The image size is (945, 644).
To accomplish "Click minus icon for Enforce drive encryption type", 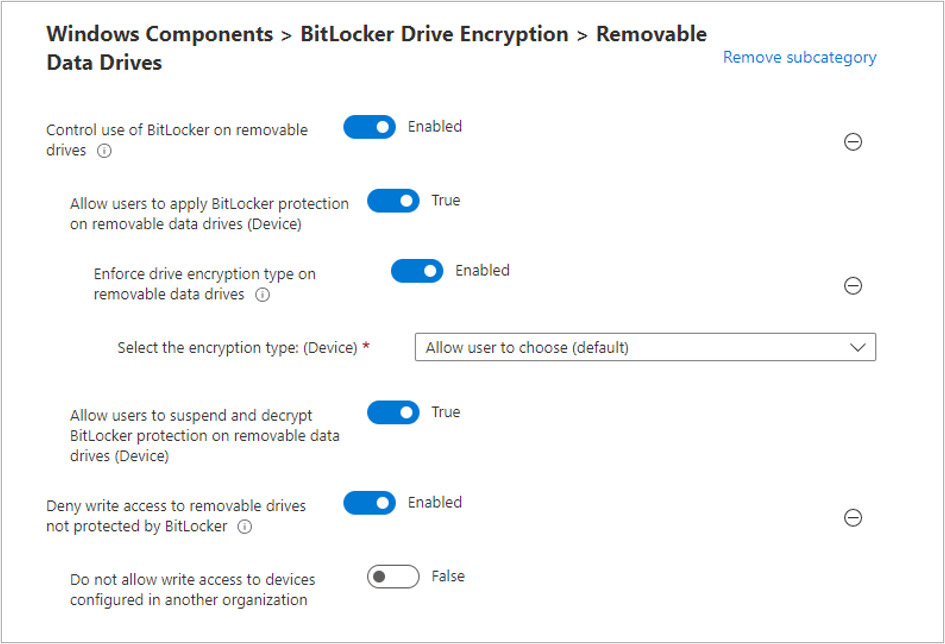I will (853, 286).
